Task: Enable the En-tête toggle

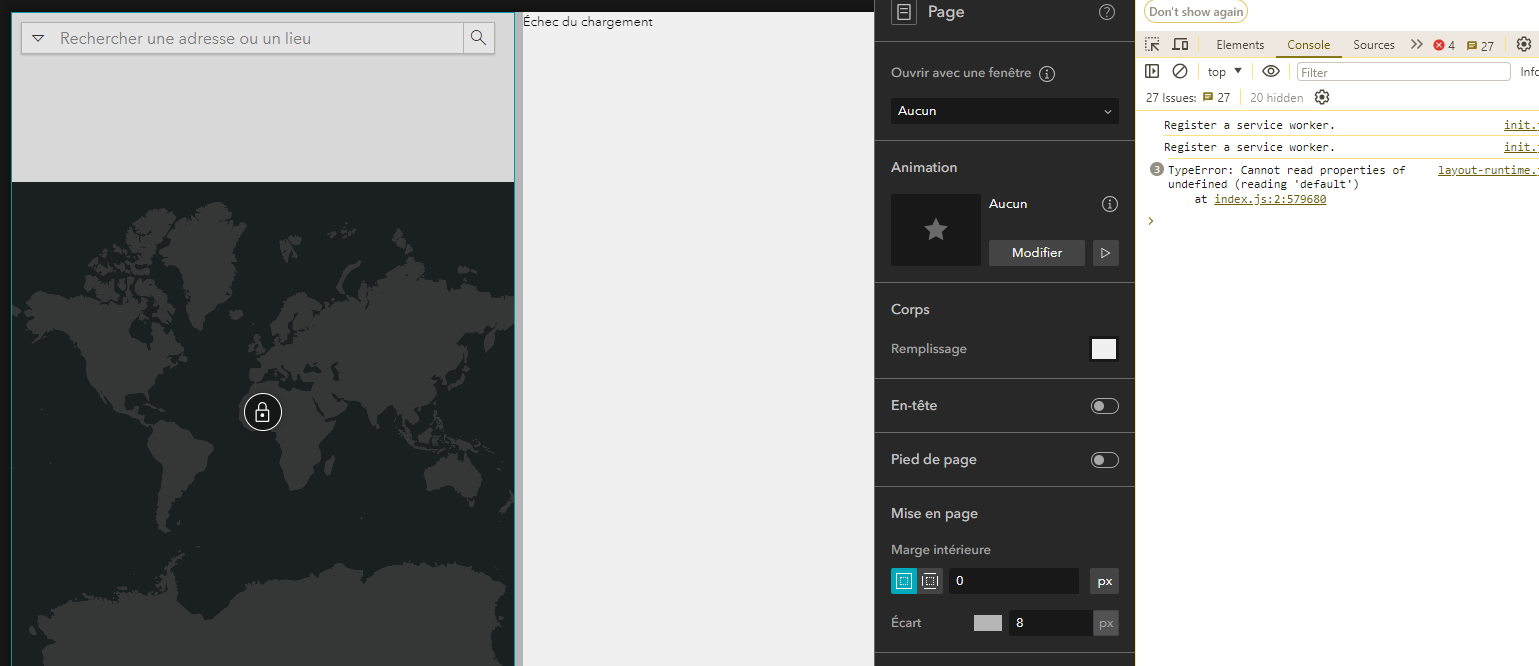Action: pos(1104,405)
